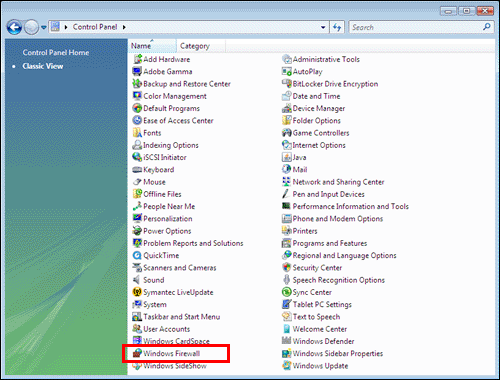Open the QuickTime icon
The width and height of the screenshot is (500, 380).
click(137, 255)
